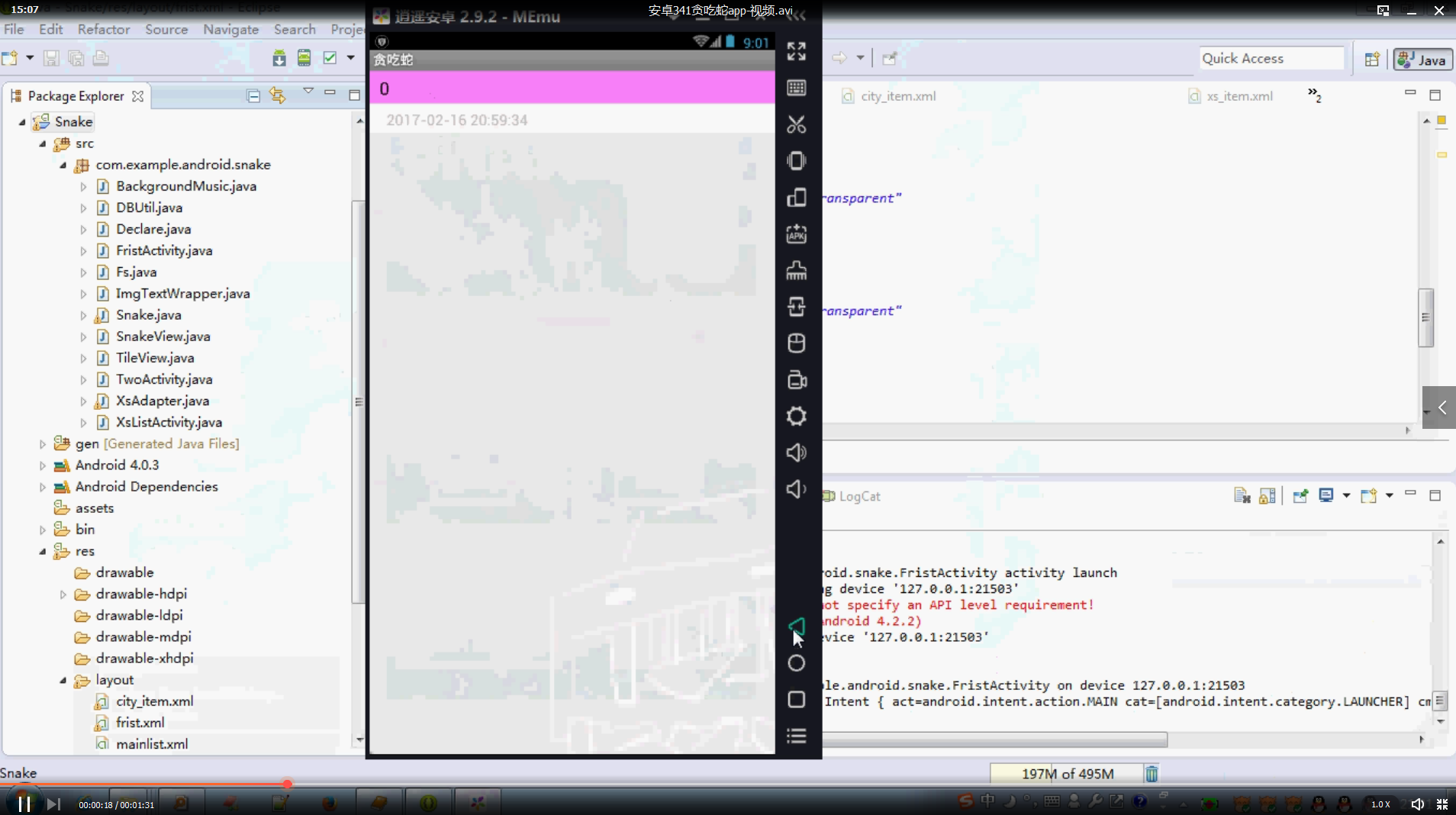Click the volume down speaker icon

pos(796,489)
